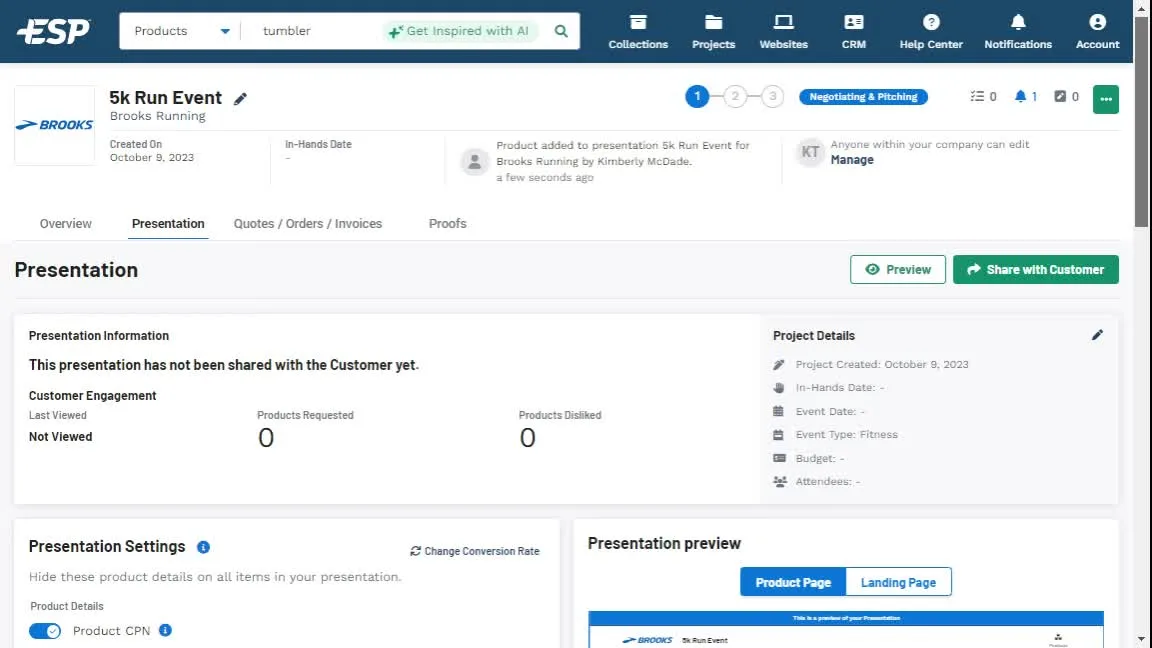
Task: Click the Product CPN info icon
Action: pos(165,630)
